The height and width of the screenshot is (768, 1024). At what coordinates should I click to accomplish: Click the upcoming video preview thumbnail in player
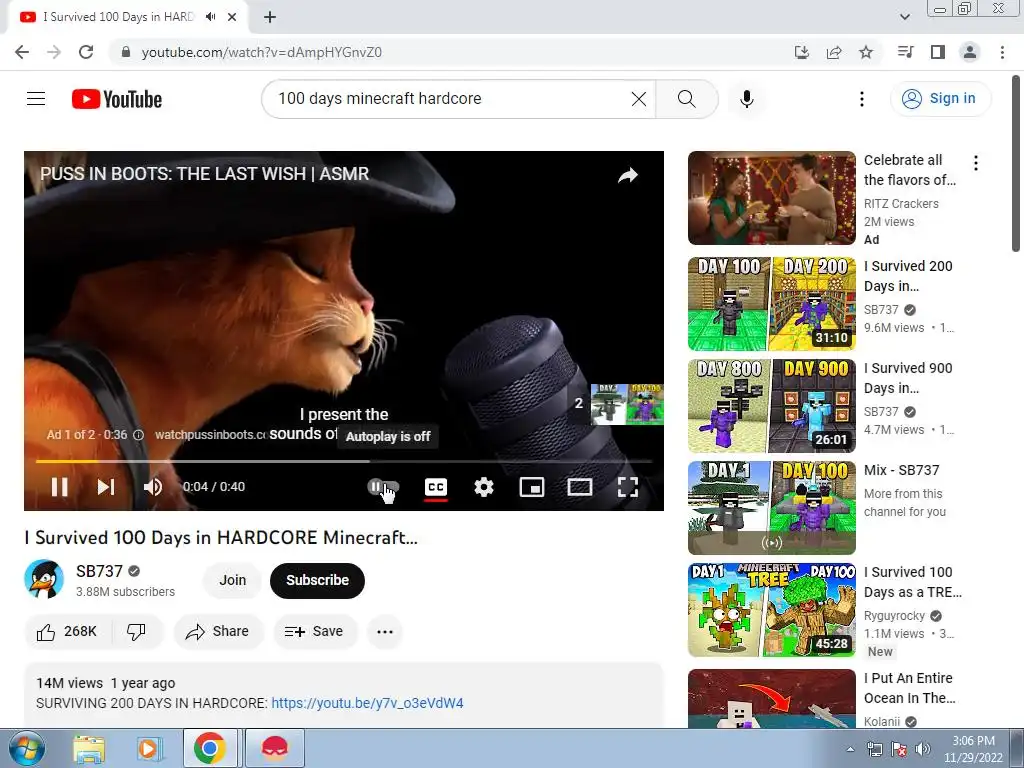[627, 404]
